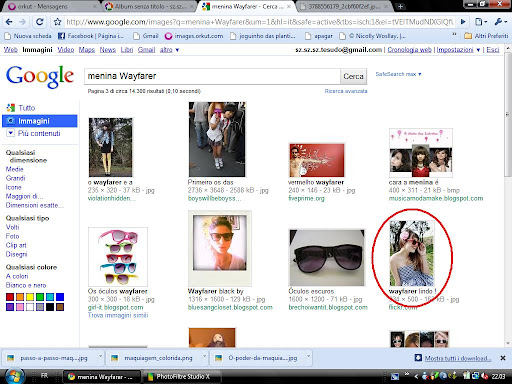The width and height of the screenshot is (512, 384).
Task: Open Ricerca avanzata link
Action: pyautogui.click(x=346, y=91)
